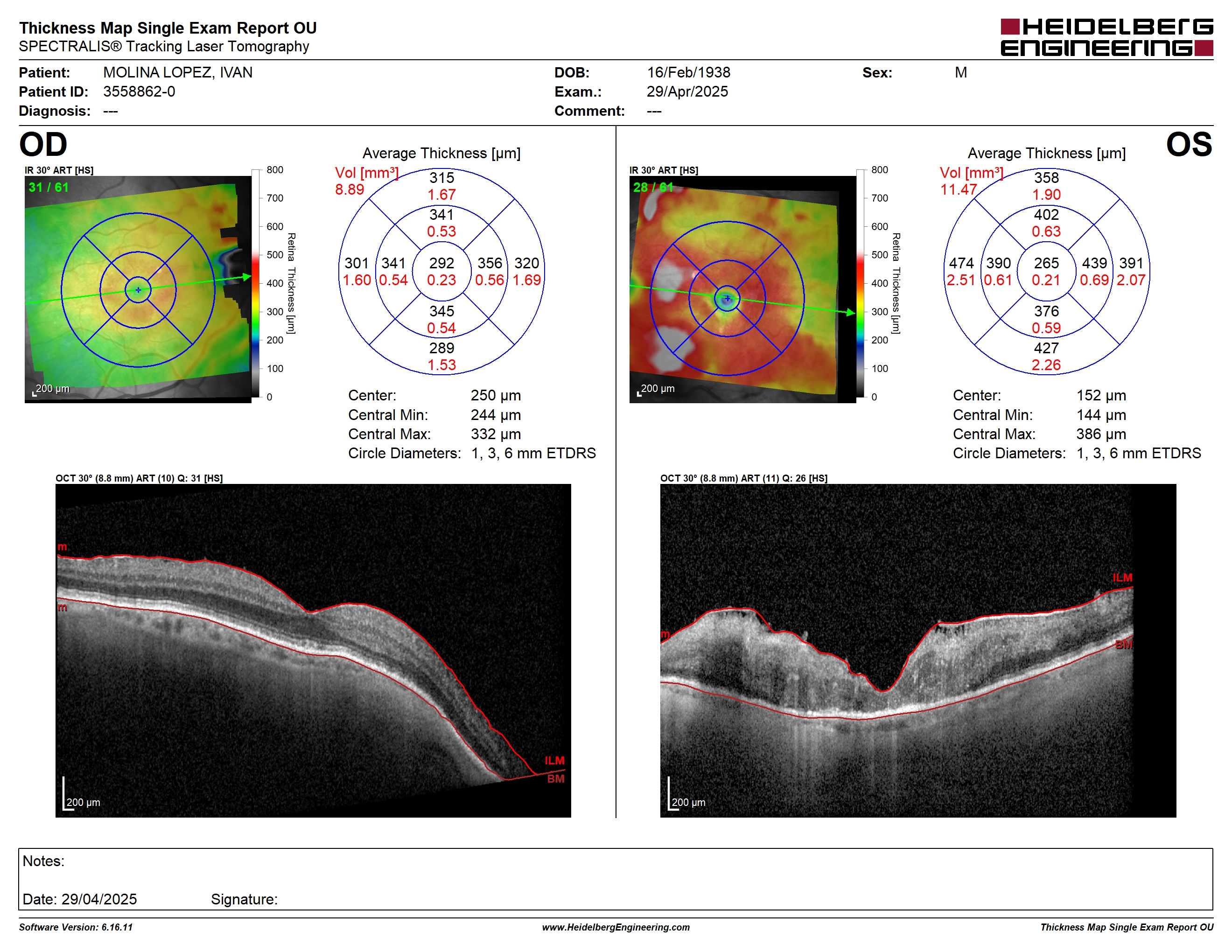1232x952 pixels.
Task: Click OD inner inferior thickness 345
Action: (441, 311)
